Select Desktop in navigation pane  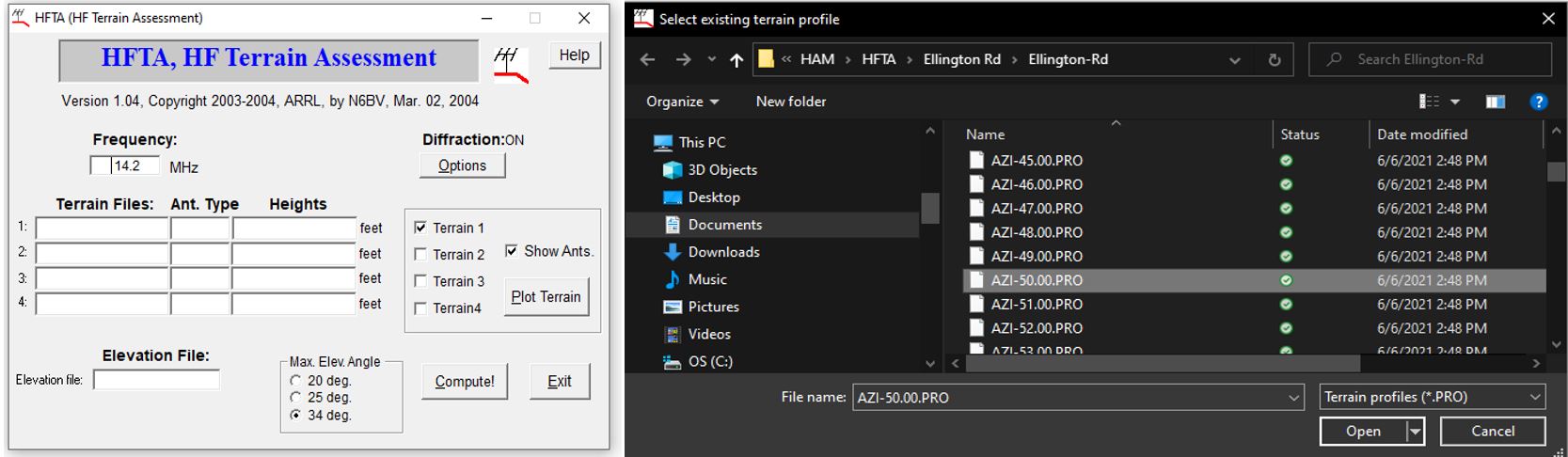click(x=714, y=197)
